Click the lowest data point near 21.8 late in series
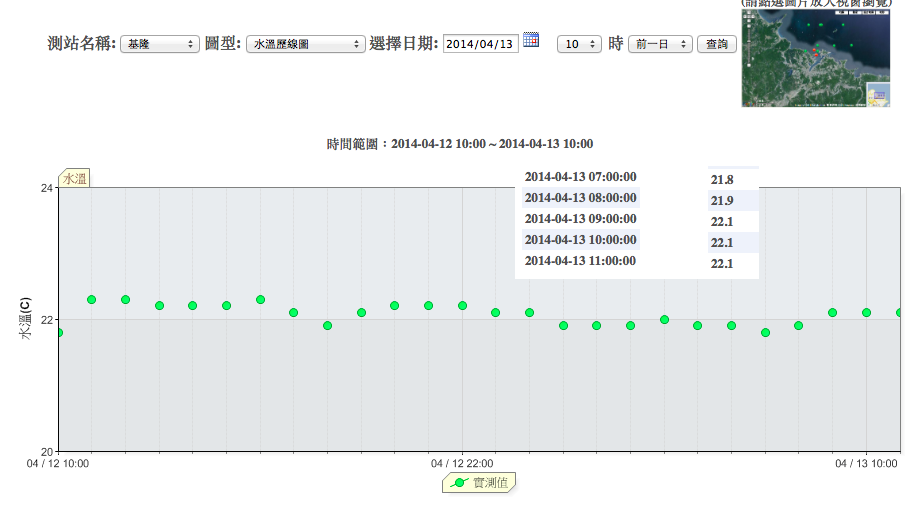The height and width of the screenshot is (510, 917). pos(766,333)
